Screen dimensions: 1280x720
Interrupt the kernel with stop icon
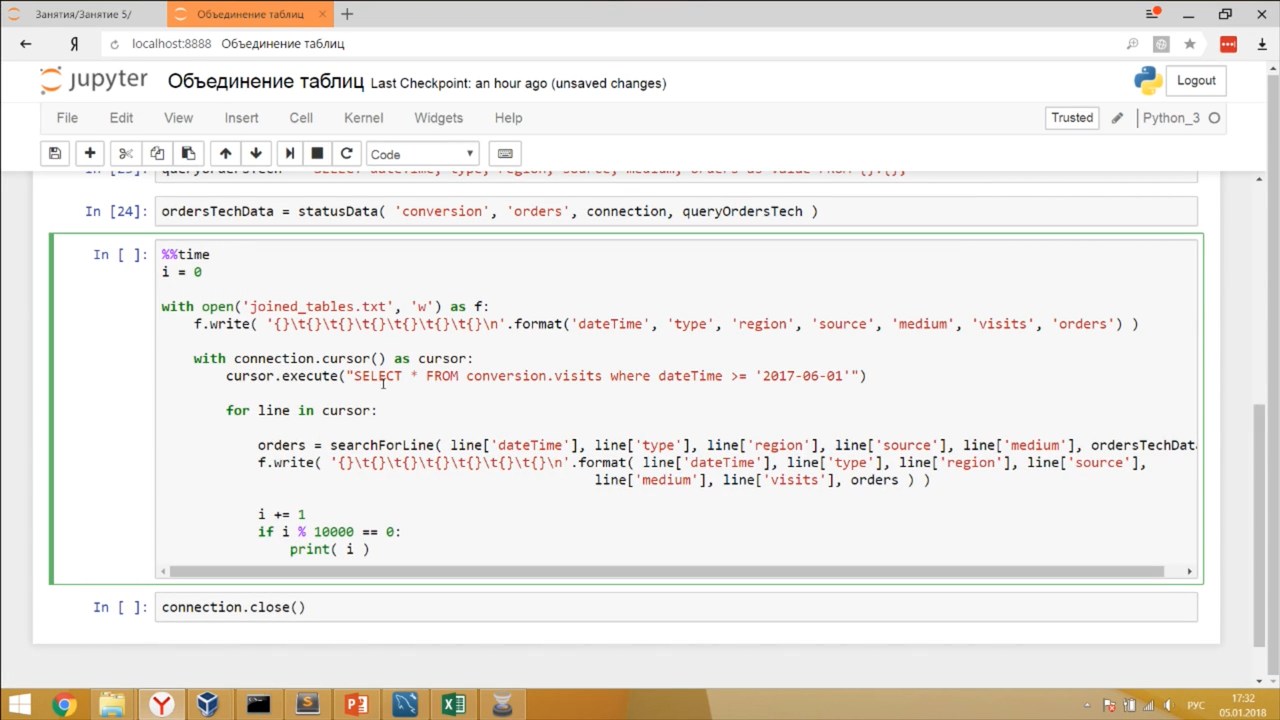pyautogui.click(x=317, y=153)
